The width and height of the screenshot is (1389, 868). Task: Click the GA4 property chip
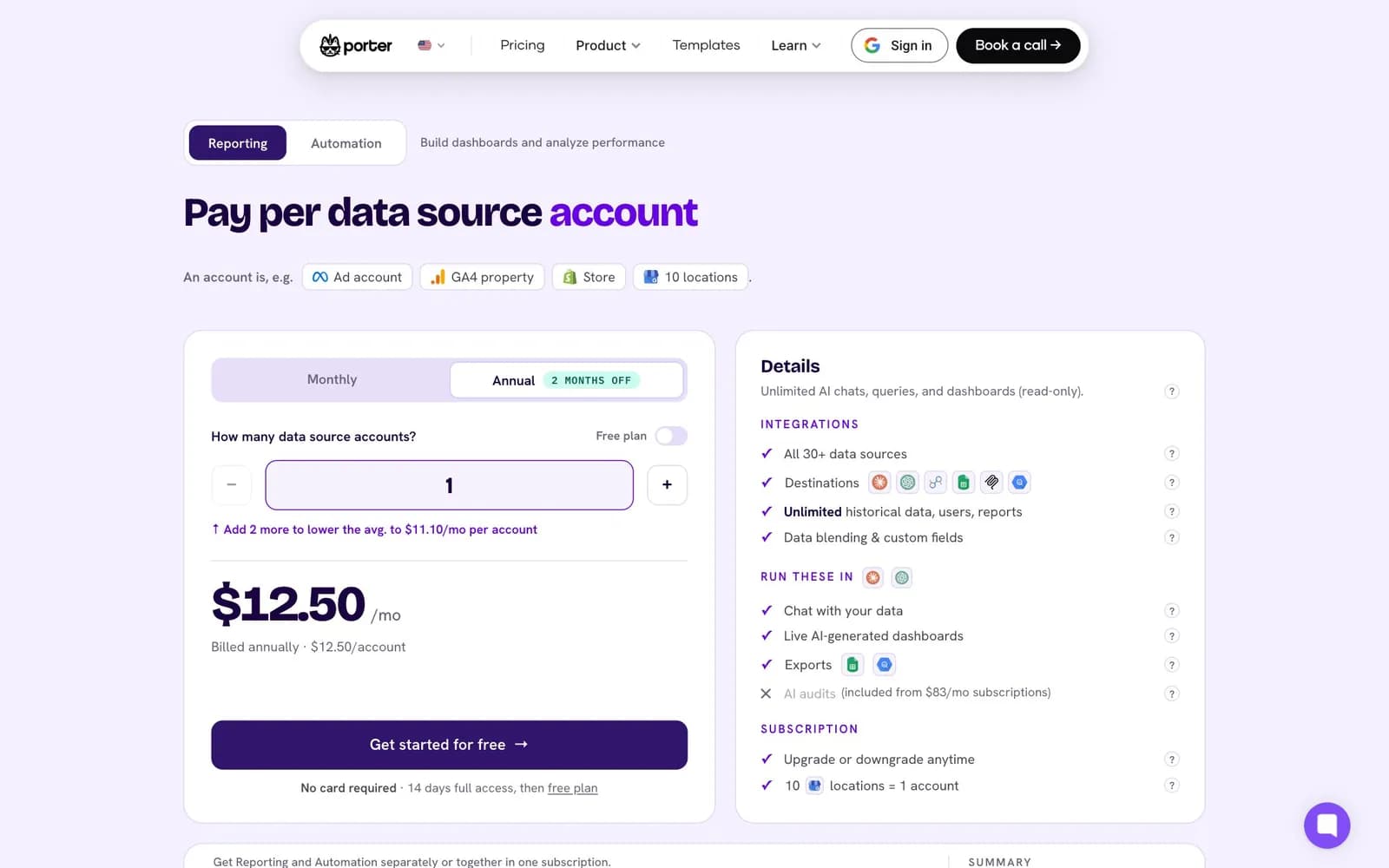coord(482,277)
